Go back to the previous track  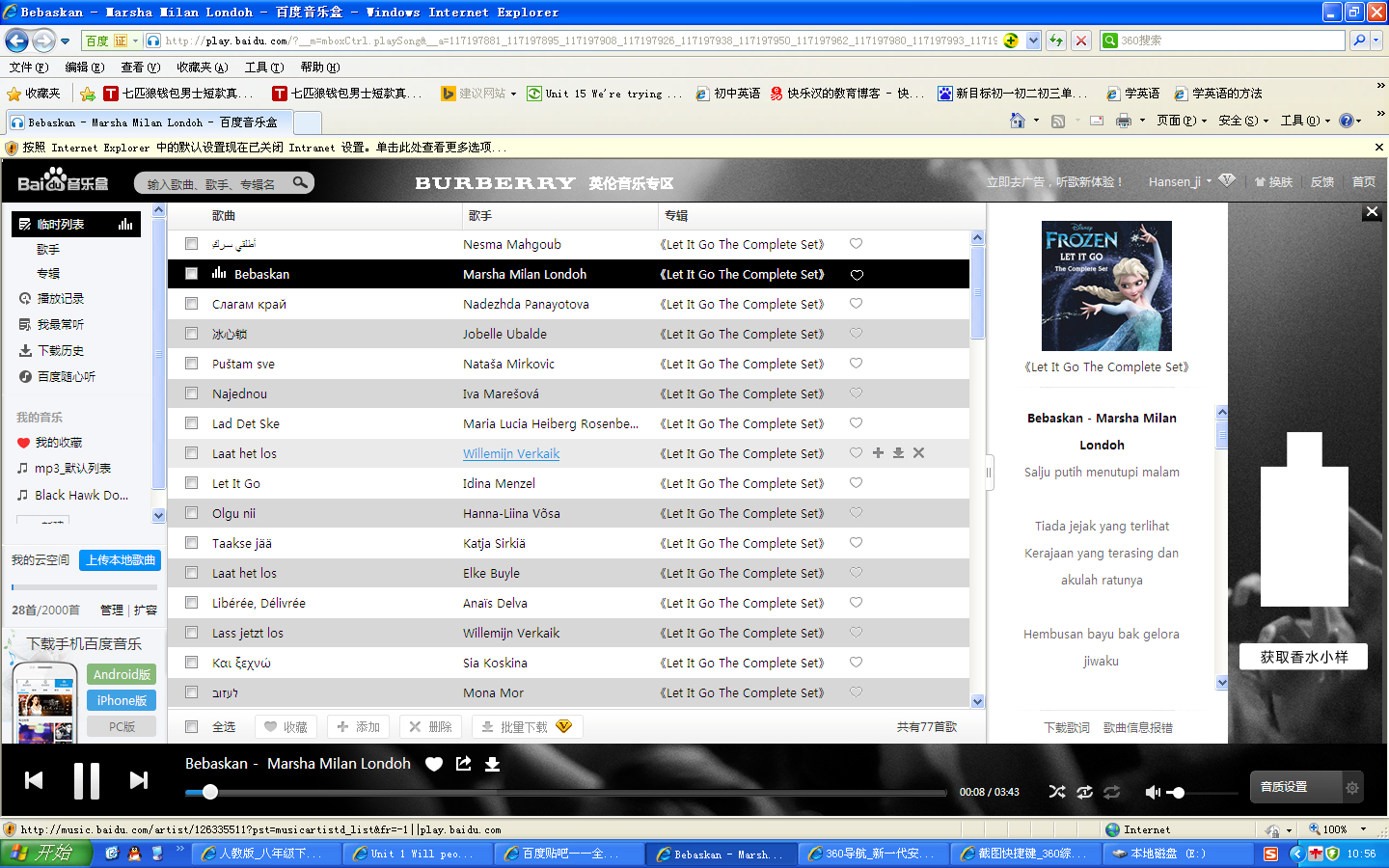click(x=34, y=780)
